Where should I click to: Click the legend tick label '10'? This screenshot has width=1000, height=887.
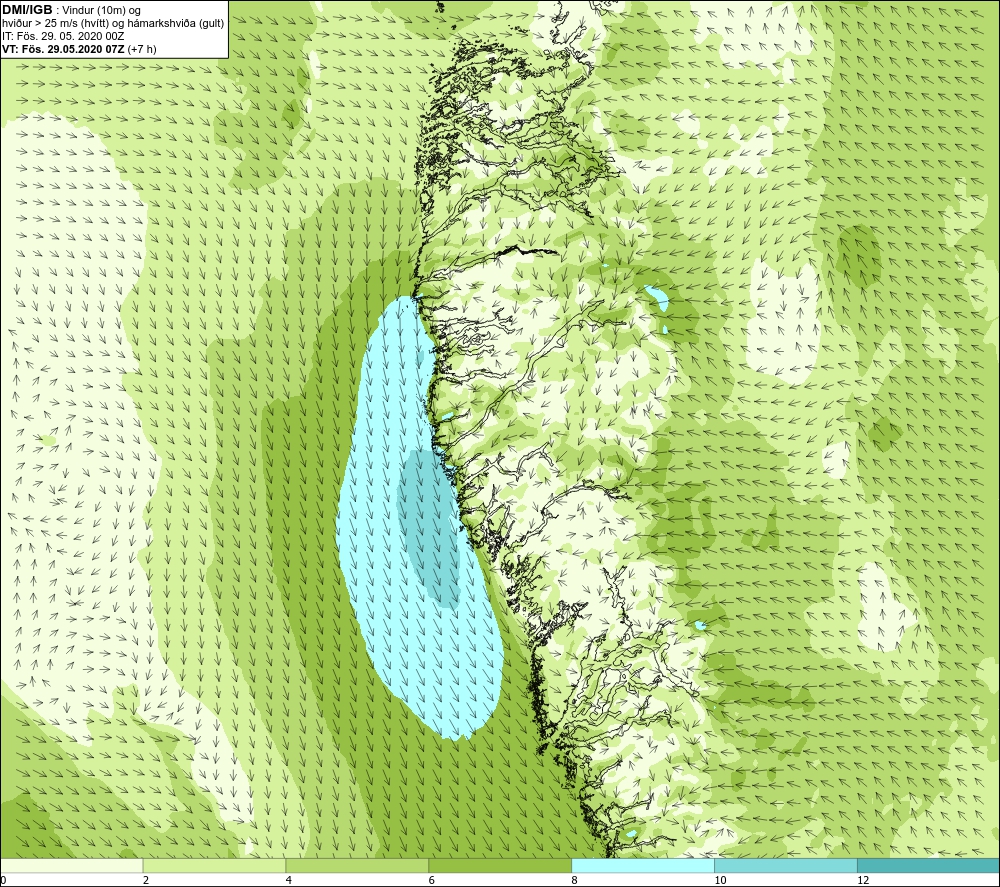pos(720,880)
